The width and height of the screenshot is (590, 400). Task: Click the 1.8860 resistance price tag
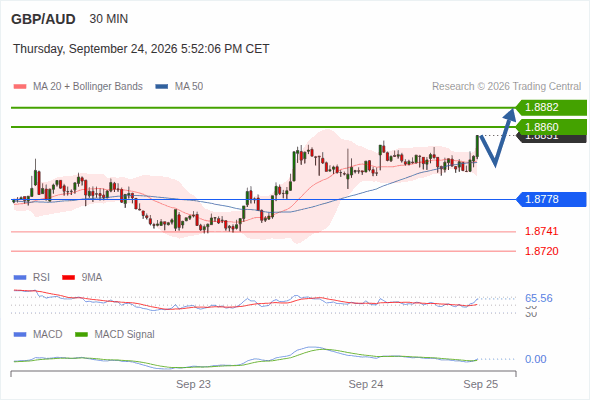[x=551, y=127]
